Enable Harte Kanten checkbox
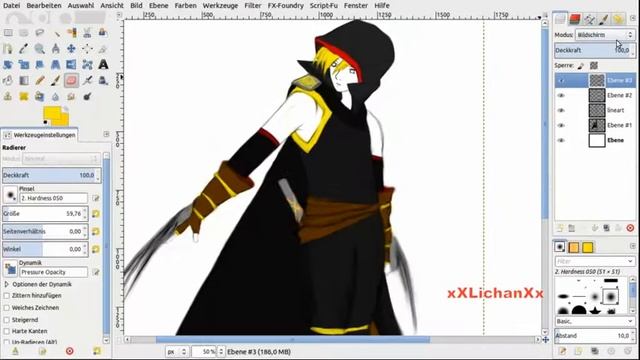Viewport: 640px width, 360px height. point(7,331)
